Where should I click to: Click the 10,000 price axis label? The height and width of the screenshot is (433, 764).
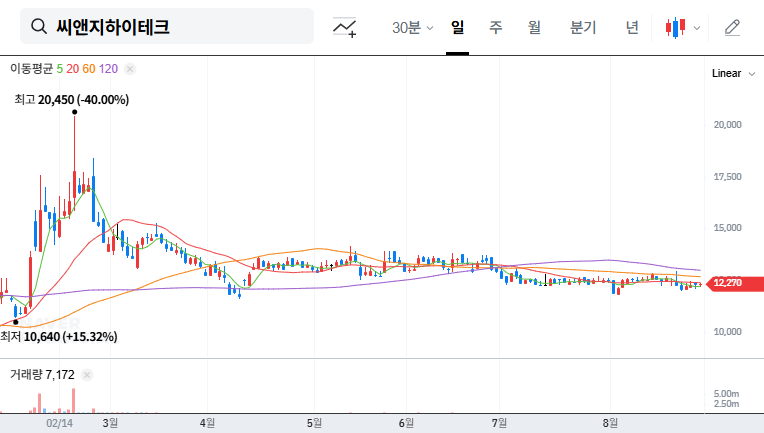[727, 332]
